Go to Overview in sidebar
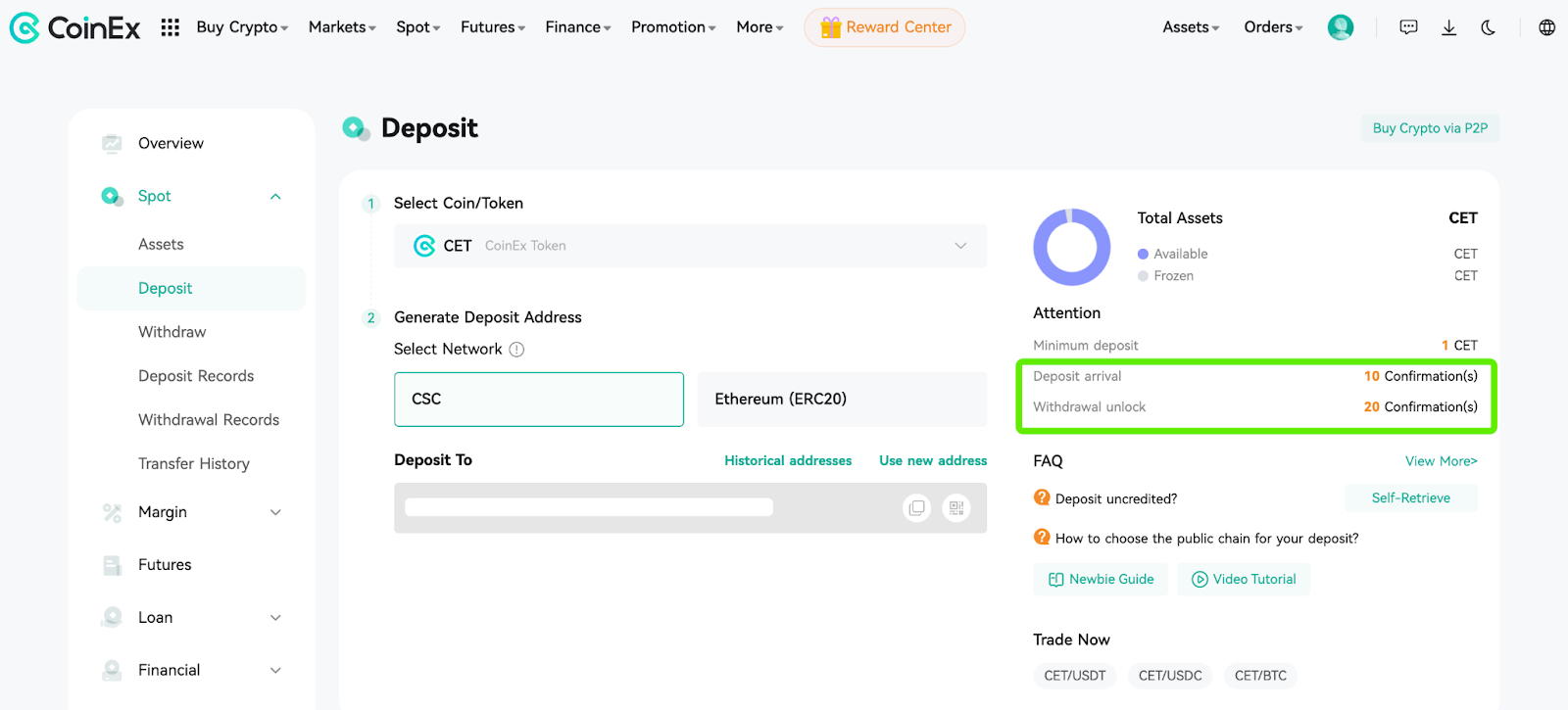Screen dimensions: 1568x710 click(x=171, y=143)
